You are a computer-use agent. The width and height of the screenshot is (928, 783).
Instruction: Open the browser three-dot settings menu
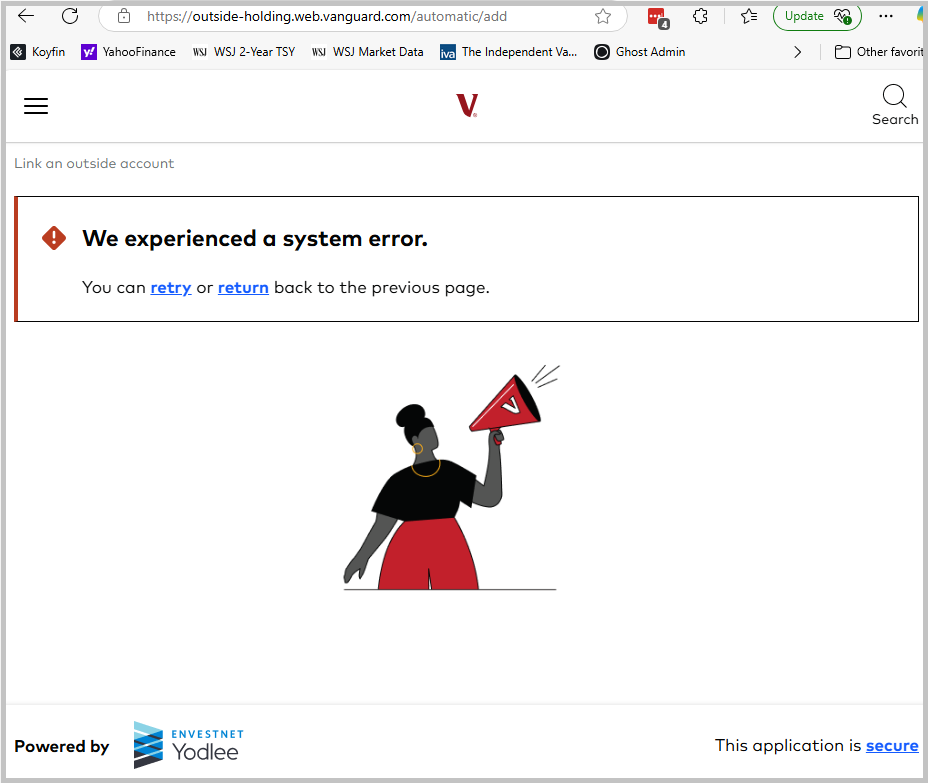[x=885, y=16]
